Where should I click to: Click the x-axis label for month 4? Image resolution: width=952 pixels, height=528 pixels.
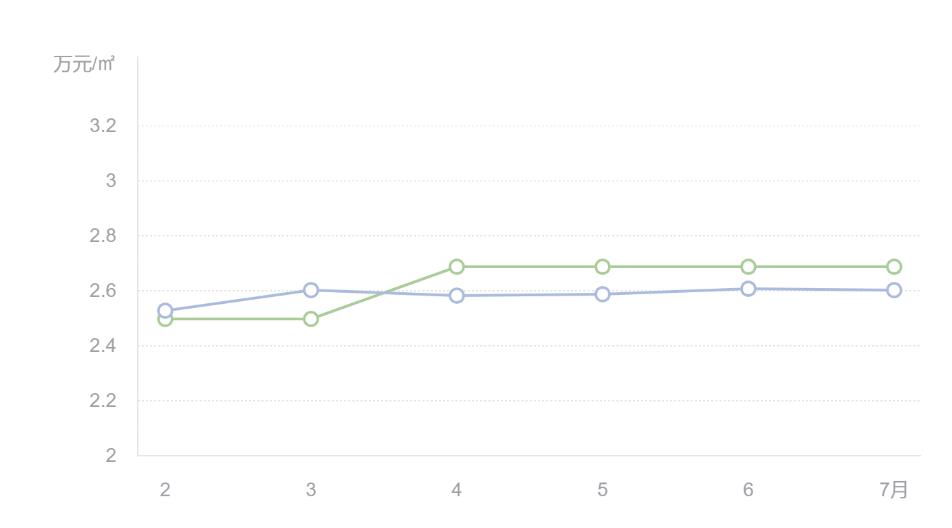pos(457,489)
